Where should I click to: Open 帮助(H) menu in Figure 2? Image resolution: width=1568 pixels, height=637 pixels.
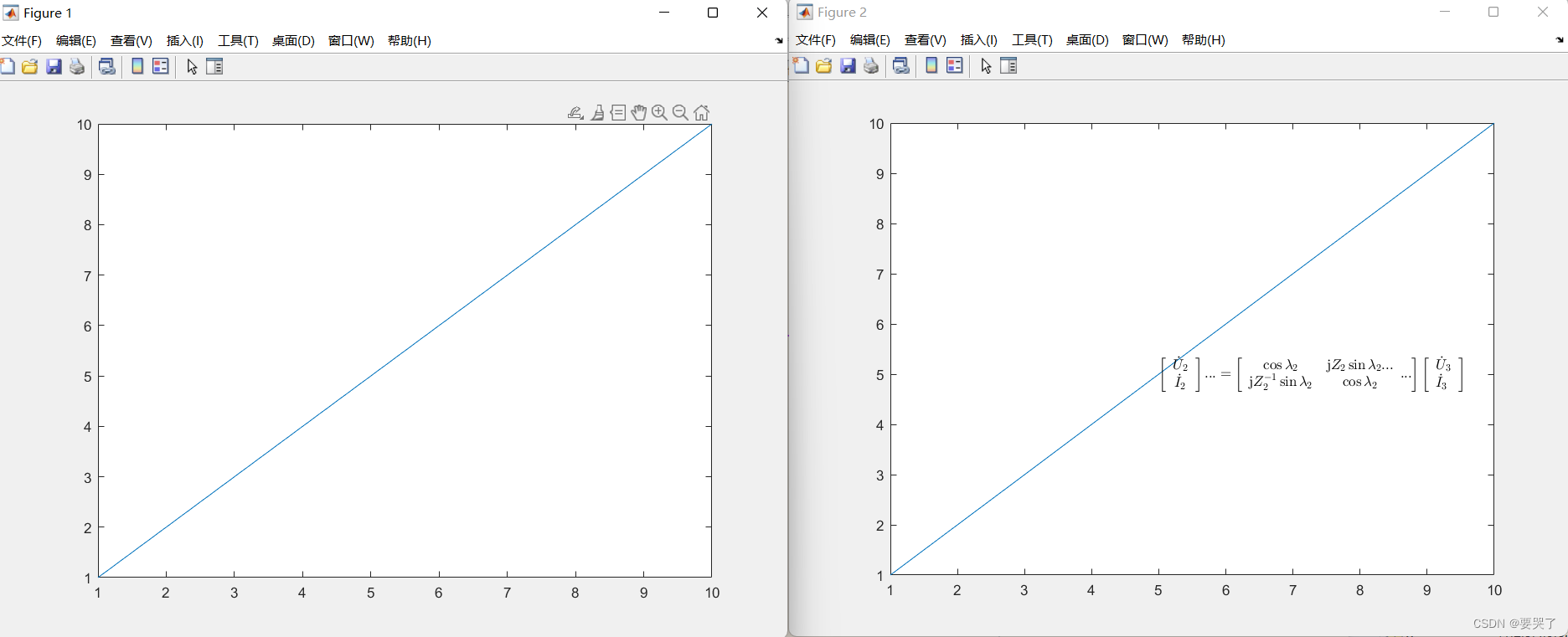pyautogui.click(x=1204, y=40)
